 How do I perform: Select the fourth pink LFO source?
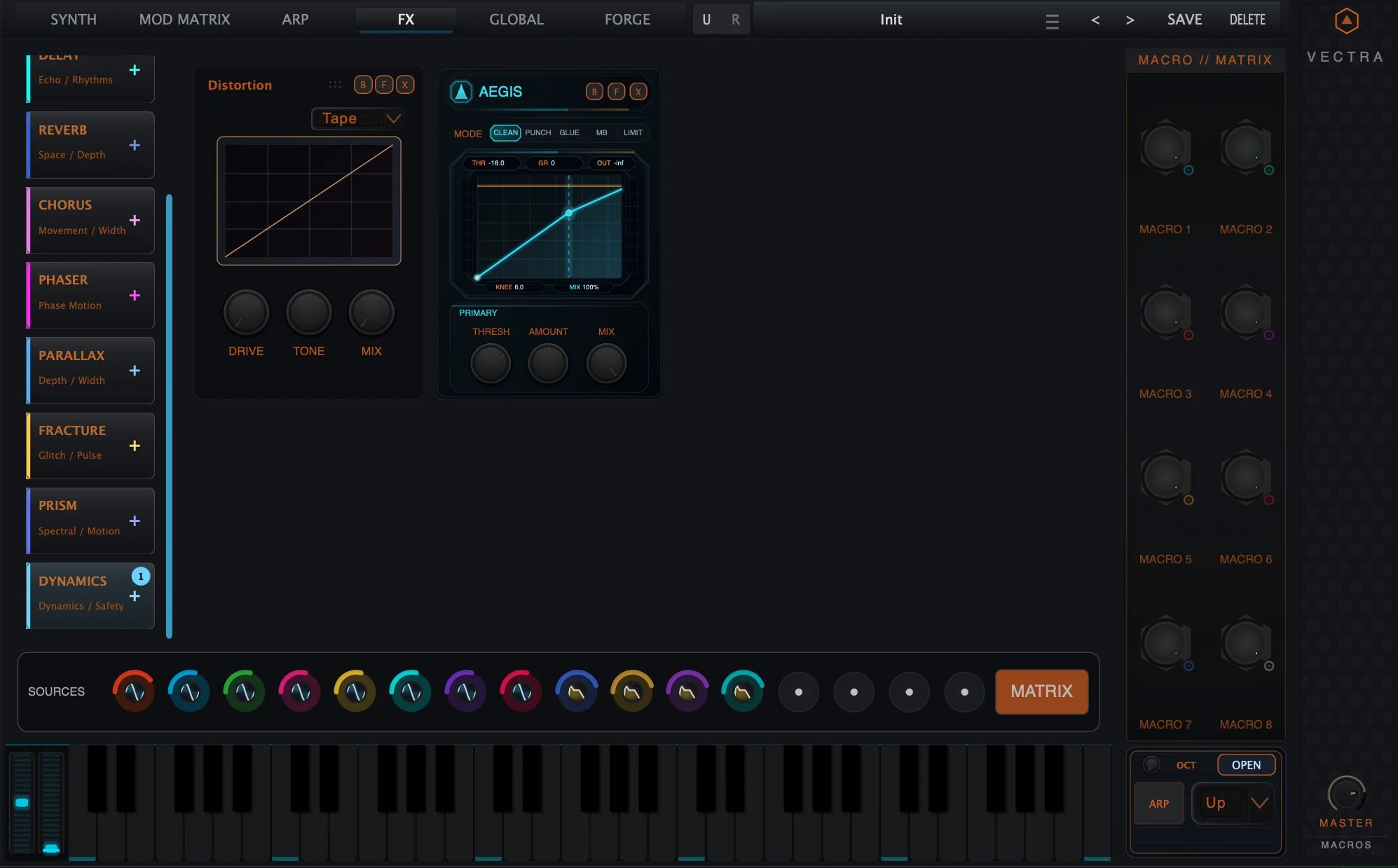pyautogui.click(x=300, y=691)
